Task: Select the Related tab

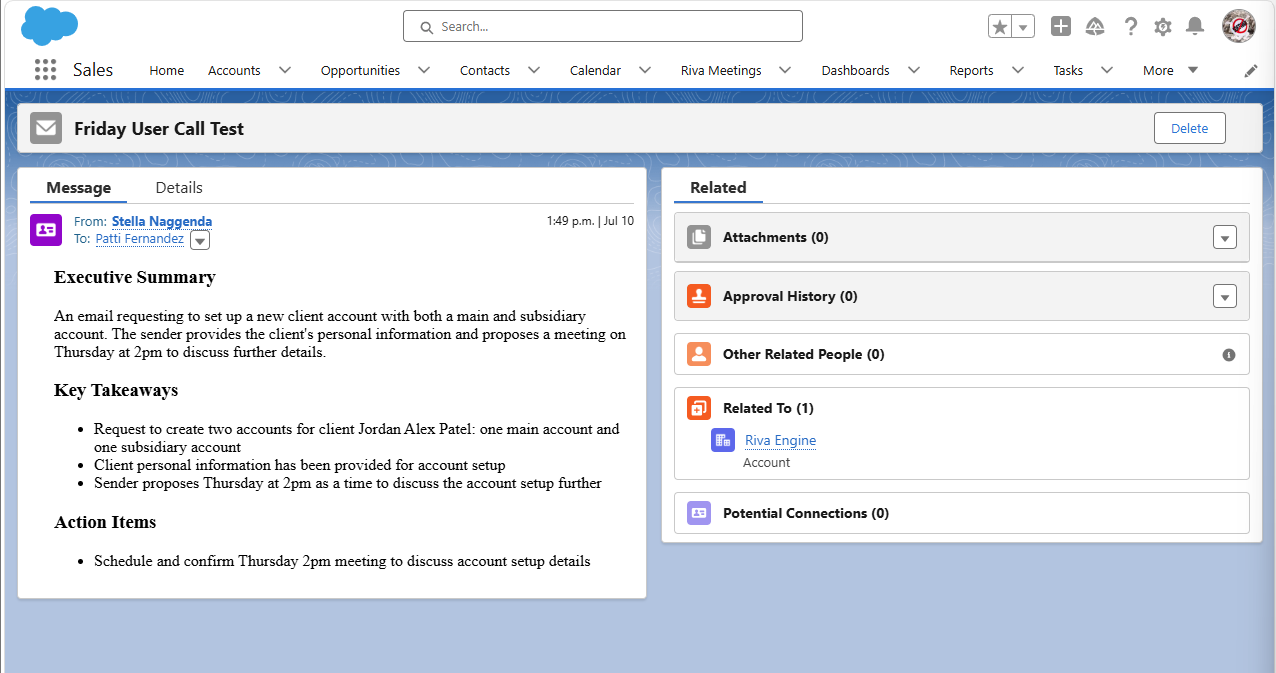Action: (718, 188)
